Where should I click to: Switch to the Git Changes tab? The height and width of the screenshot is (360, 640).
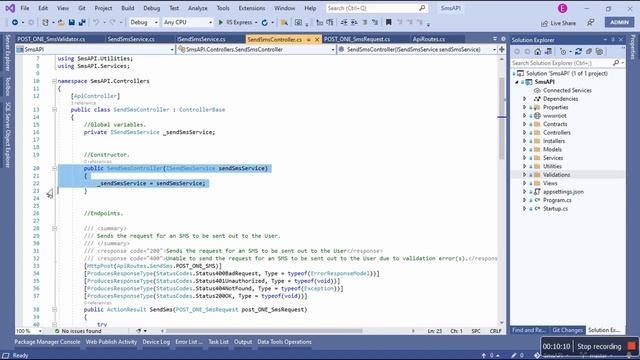pos(567,330)
